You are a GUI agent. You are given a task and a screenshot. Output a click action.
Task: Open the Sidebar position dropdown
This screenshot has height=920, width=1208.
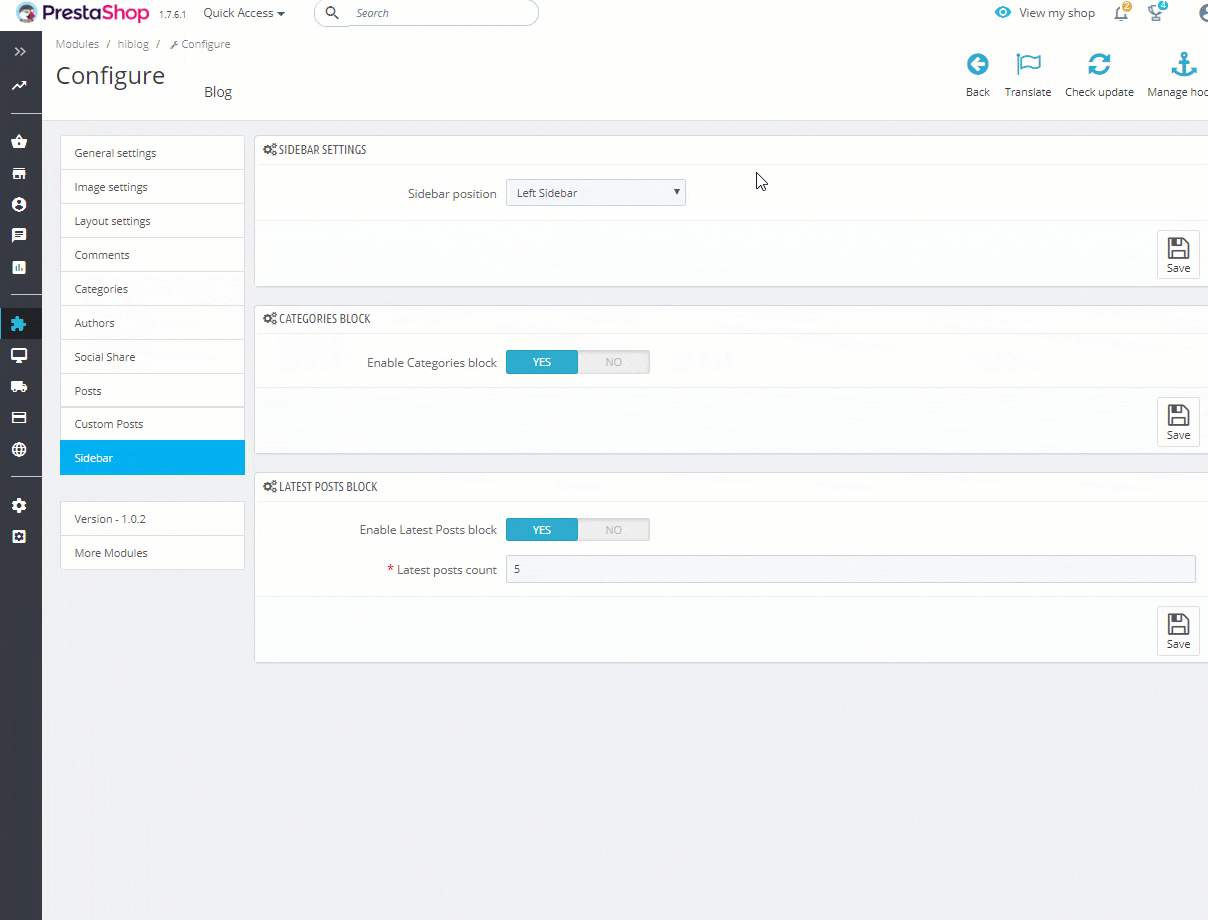pos(596,193)
